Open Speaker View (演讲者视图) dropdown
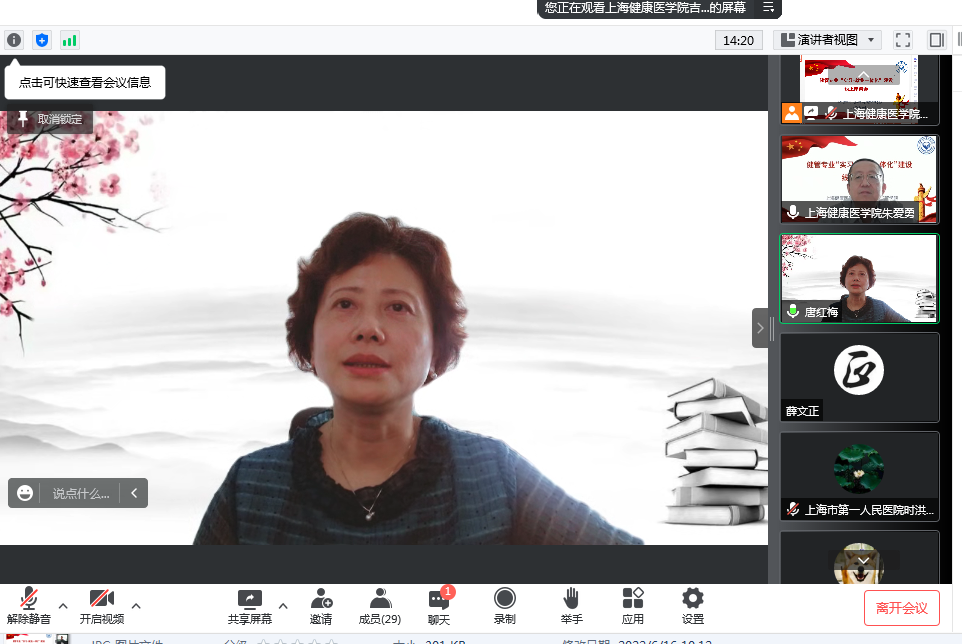This screenshot has height=644, width=962. click(827, 40)
